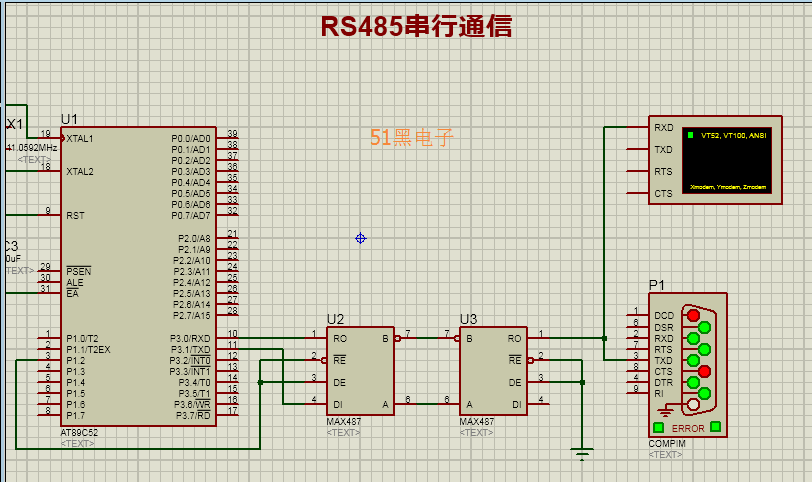
Task: Click the TXD pin label on COMPIM
Action: tap(663, 360)
